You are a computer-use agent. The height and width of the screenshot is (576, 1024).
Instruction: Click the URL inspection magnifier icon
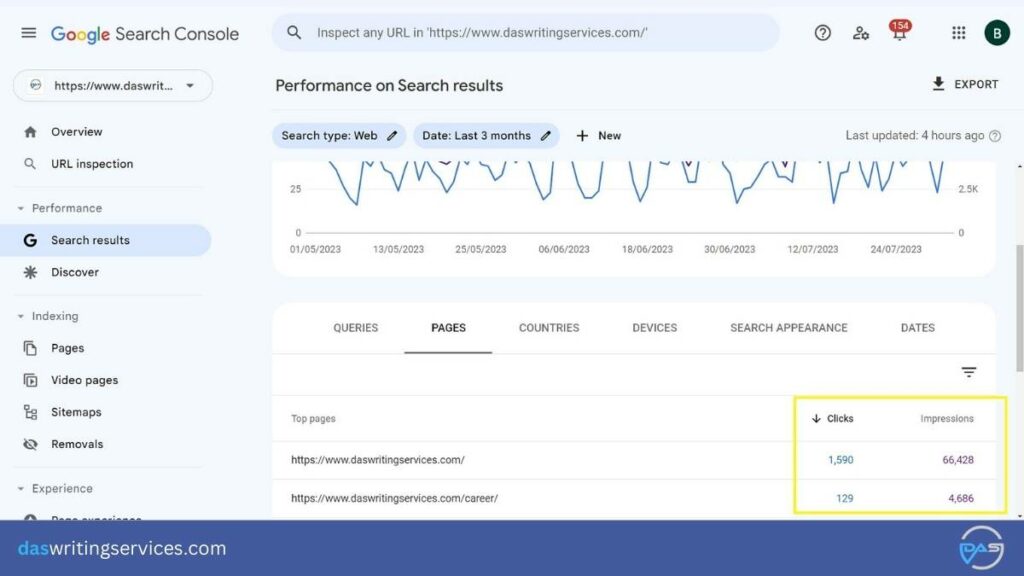click(x=30, y=164)
